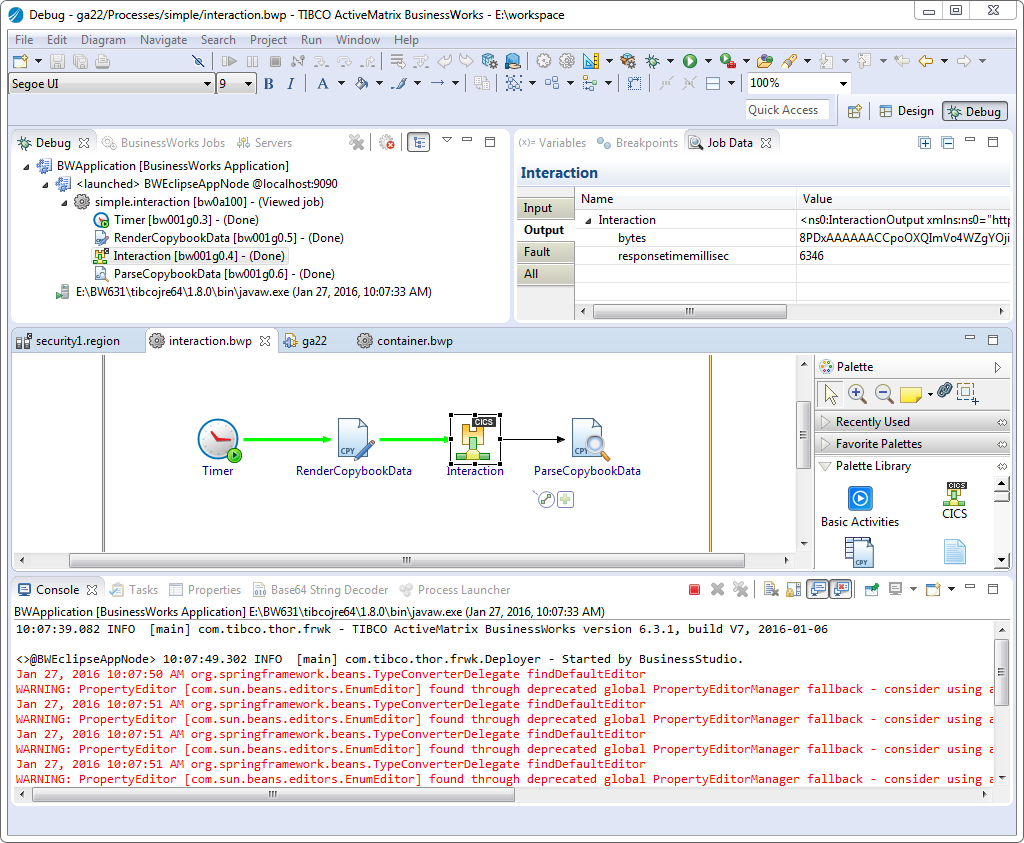Open the Diagram menu
1024x843 pixels.
103,40
